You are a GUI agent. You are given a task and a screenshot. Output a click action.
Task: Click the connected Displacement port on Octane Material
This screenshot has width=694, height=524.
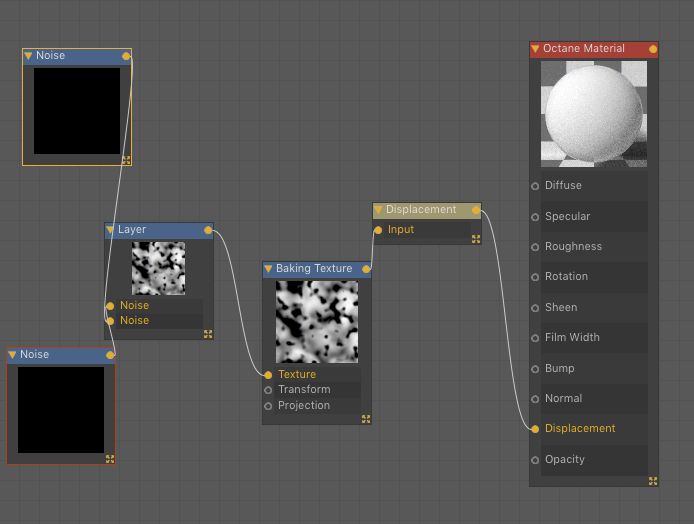(535, 429)
